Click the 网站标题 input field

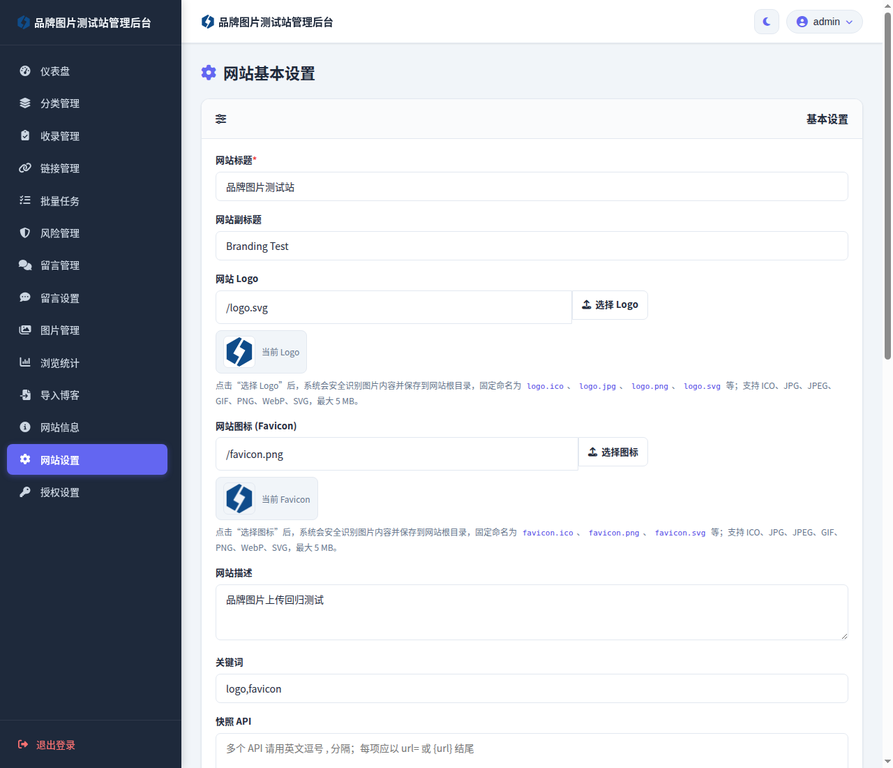coord(531,187)
